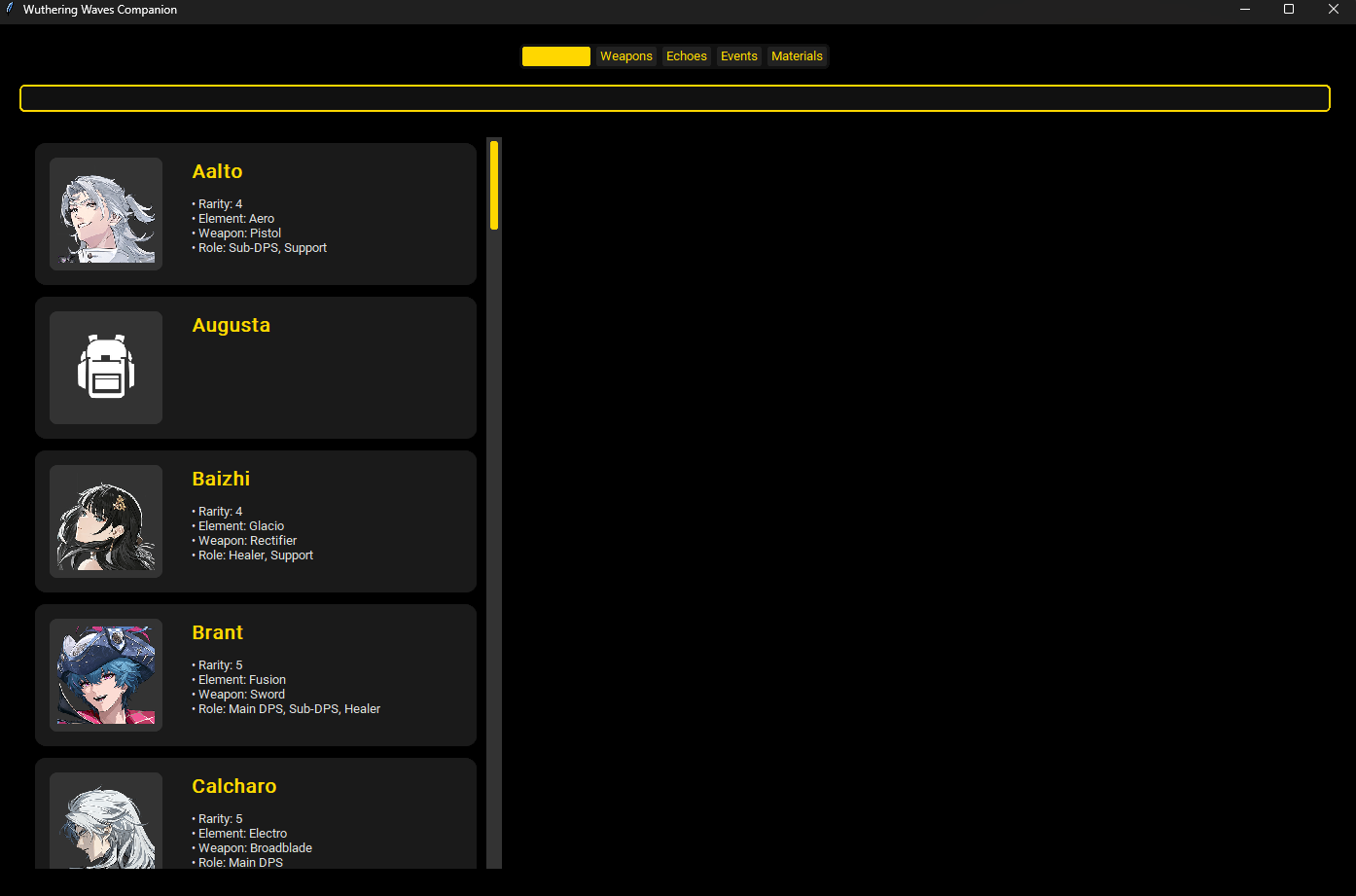Click "Element: Aero" in Aalto's card

point(233,219)
